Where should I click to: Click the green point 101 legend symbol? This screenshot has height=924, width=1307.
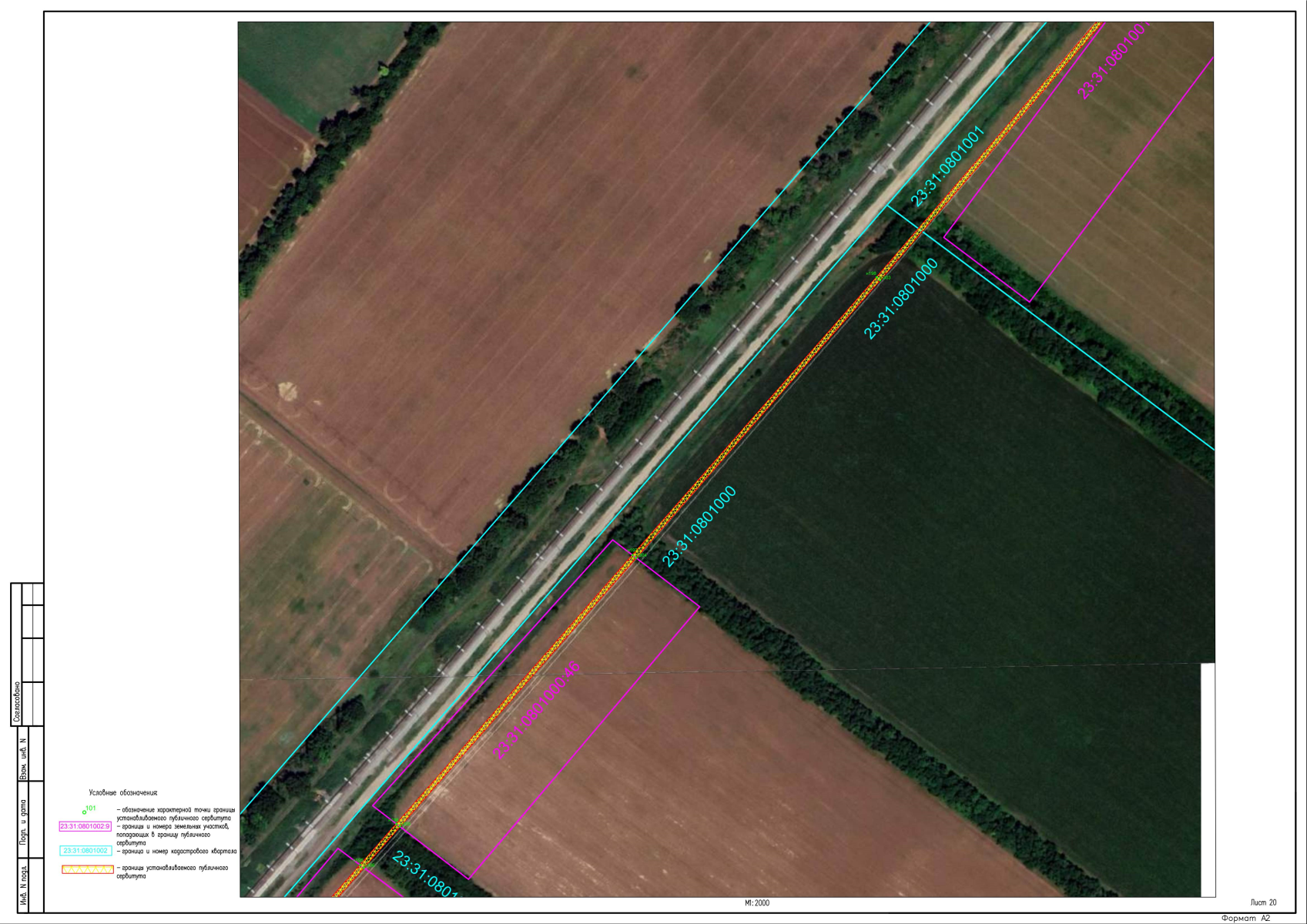[x=85, y=812]
